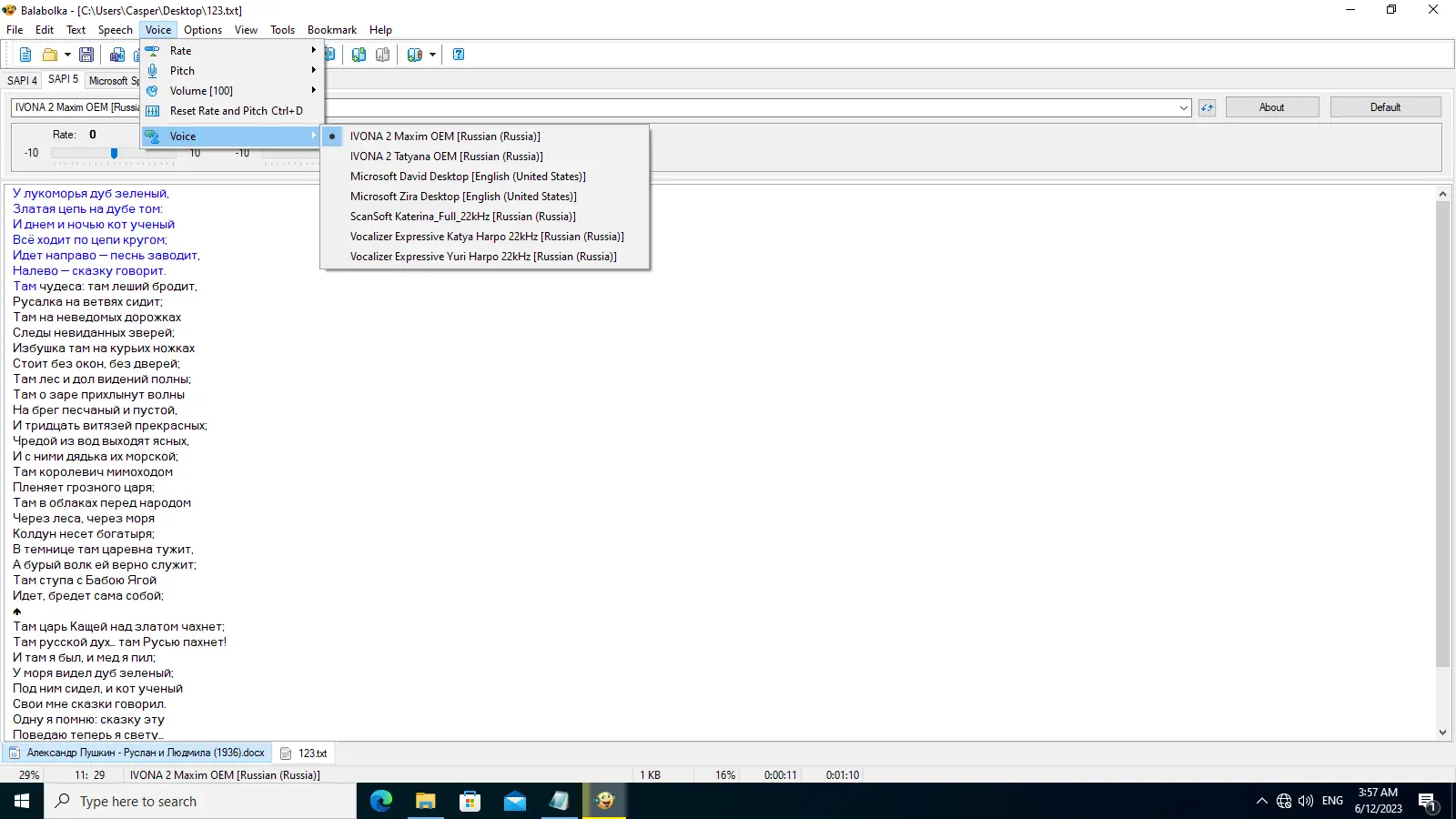Click the scrollbar down arrow
Viewport: 1456px width, 819px height.
coord(1442,732)
